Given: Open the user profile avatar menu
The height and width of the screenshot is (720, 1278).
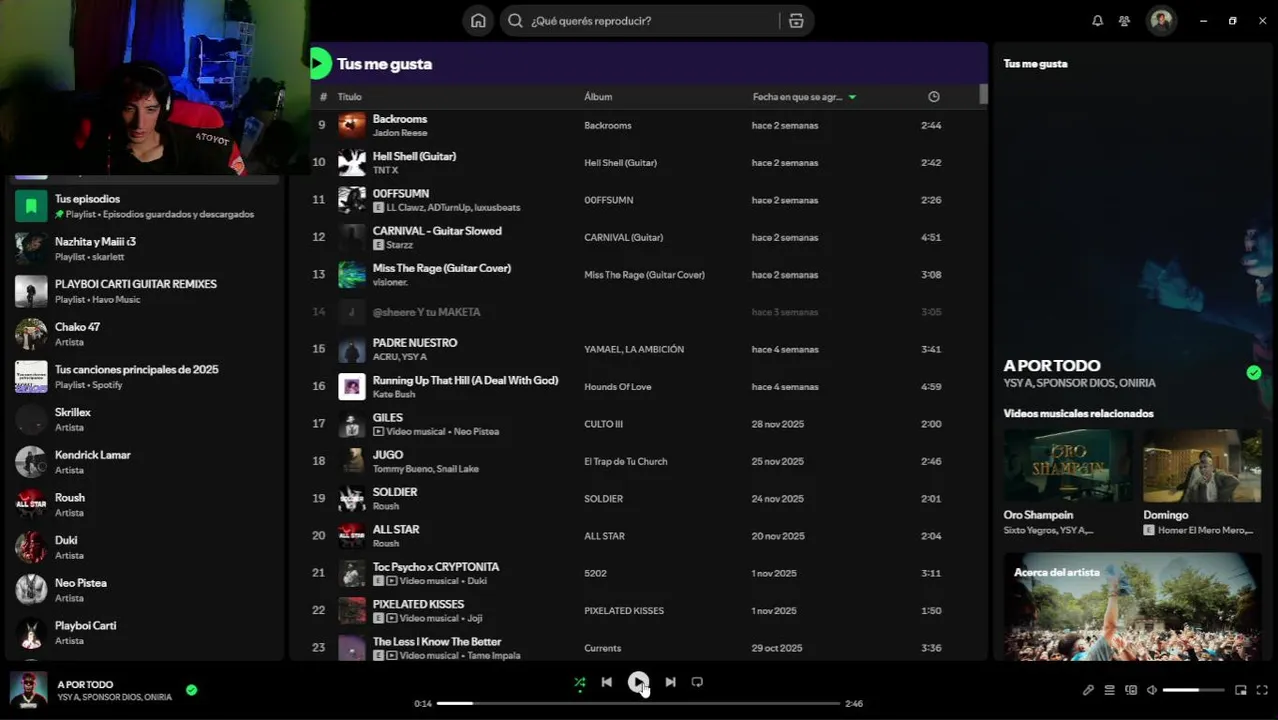Looking at the screenshot, I should (1161, 21).
